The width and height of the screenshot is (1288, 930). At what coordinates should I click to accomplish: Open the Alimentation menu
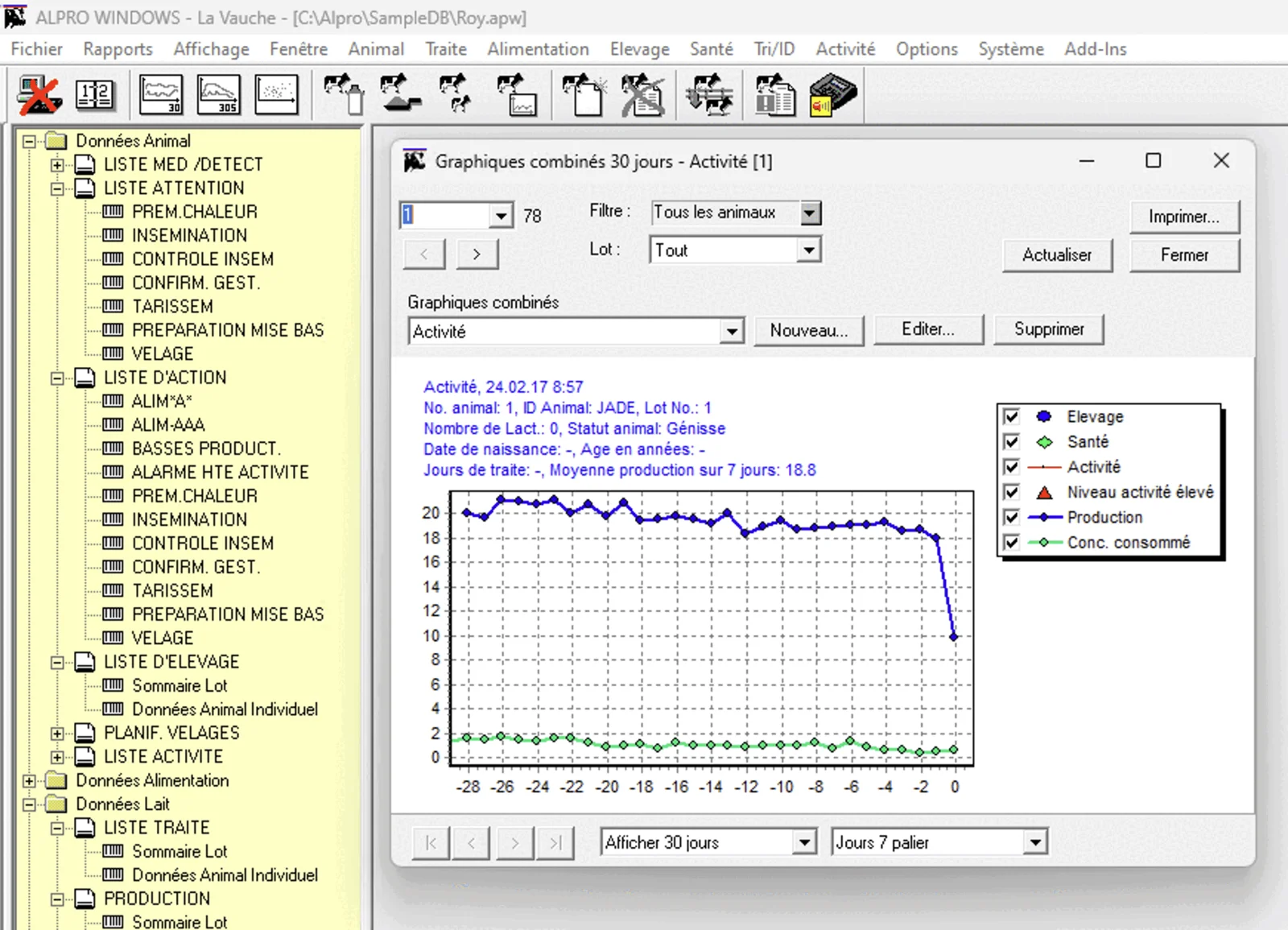[x=538, y=49]
